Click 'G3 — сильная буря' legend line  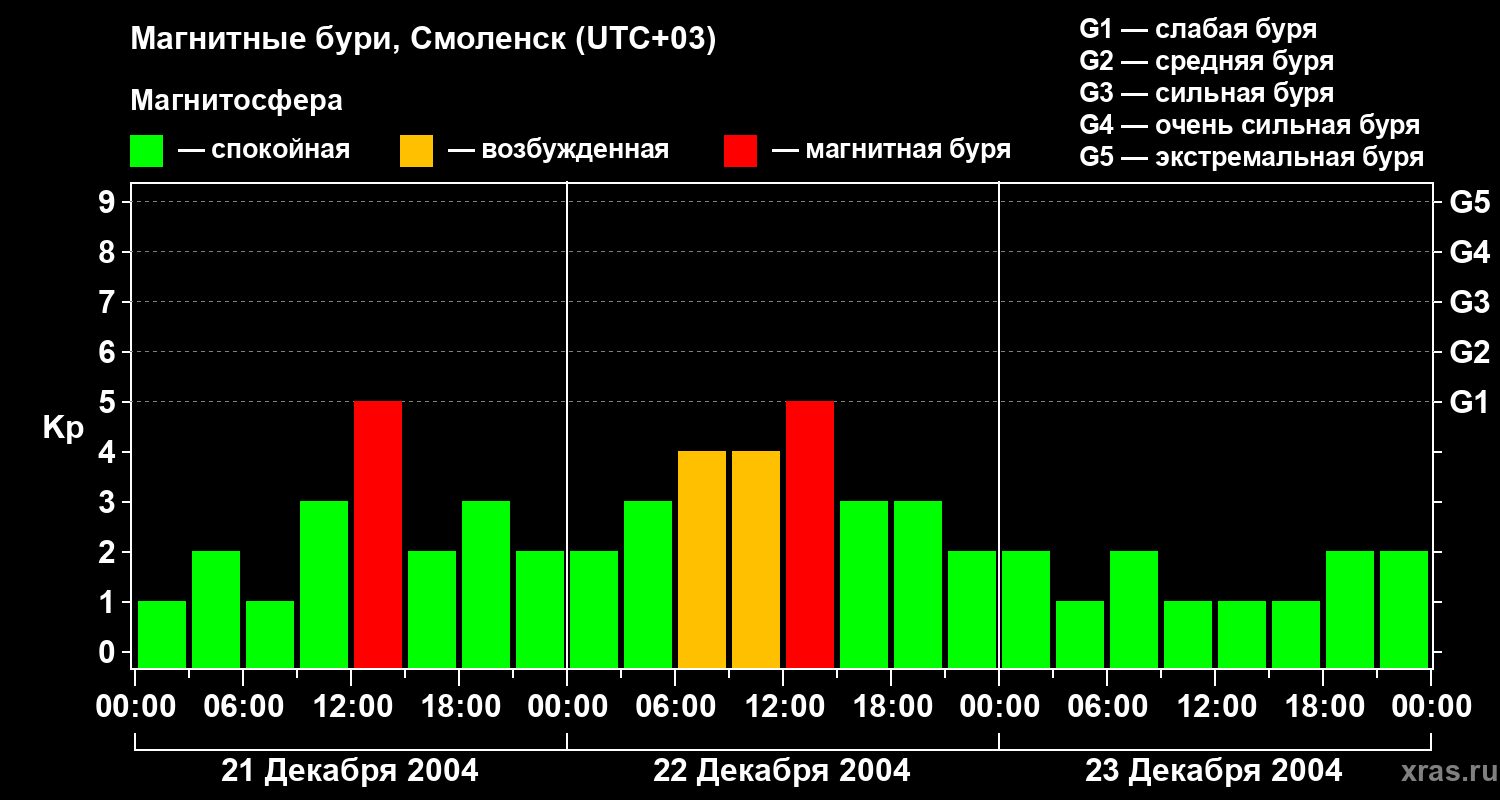[x=1206, y=93]
